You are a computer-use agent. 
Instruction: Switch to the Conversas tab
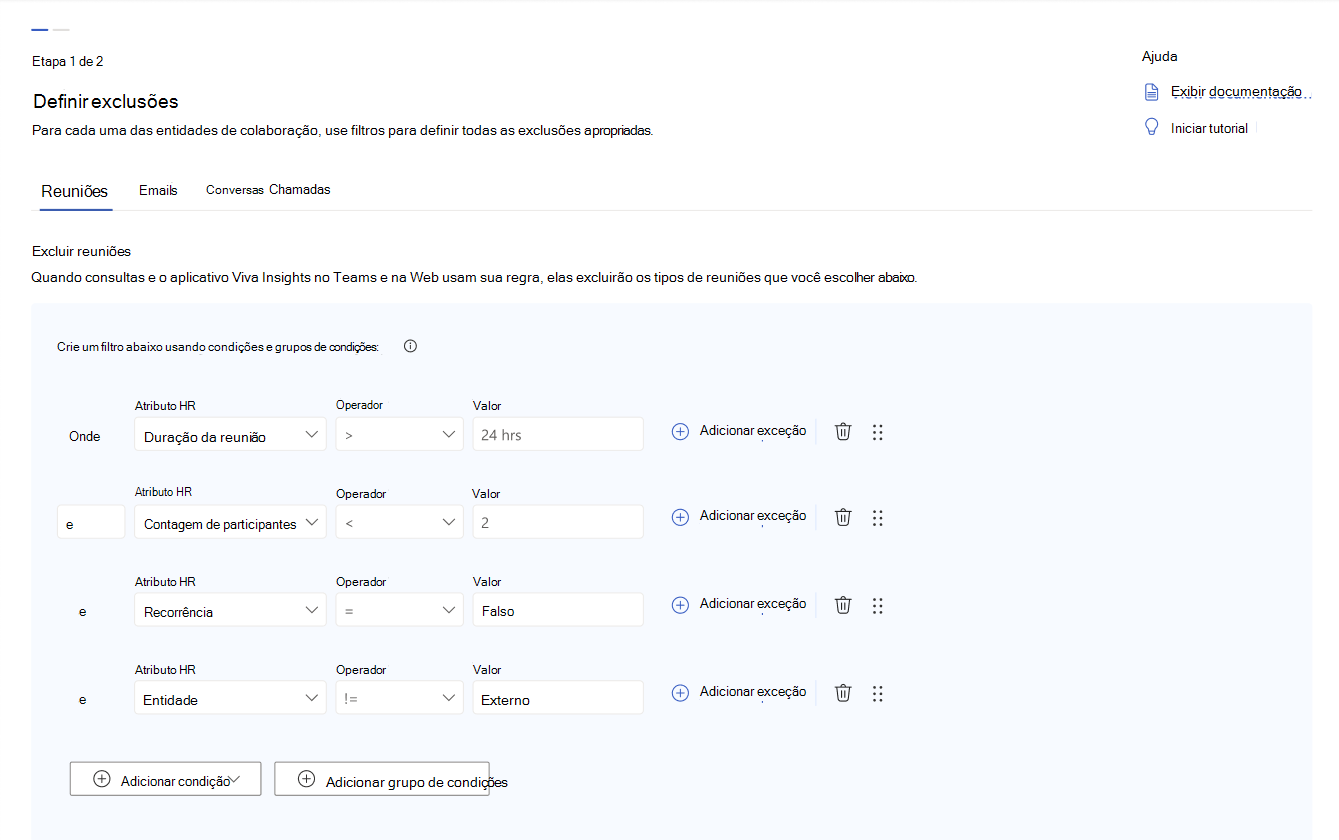coord(236,190)
